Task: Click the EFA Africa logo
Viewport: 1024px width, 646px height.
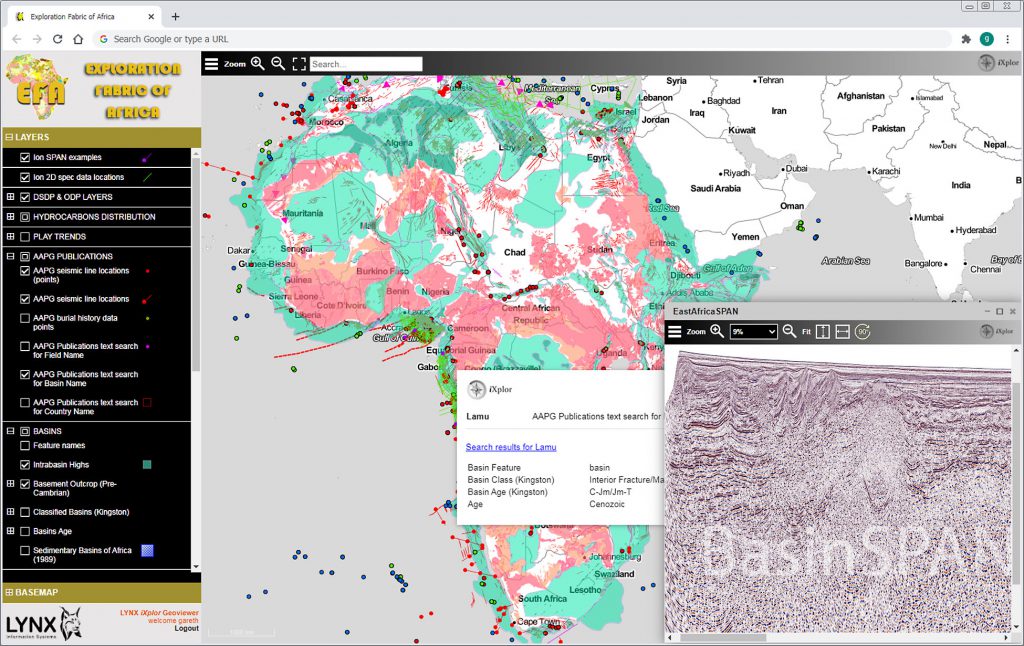Action: 37,88
